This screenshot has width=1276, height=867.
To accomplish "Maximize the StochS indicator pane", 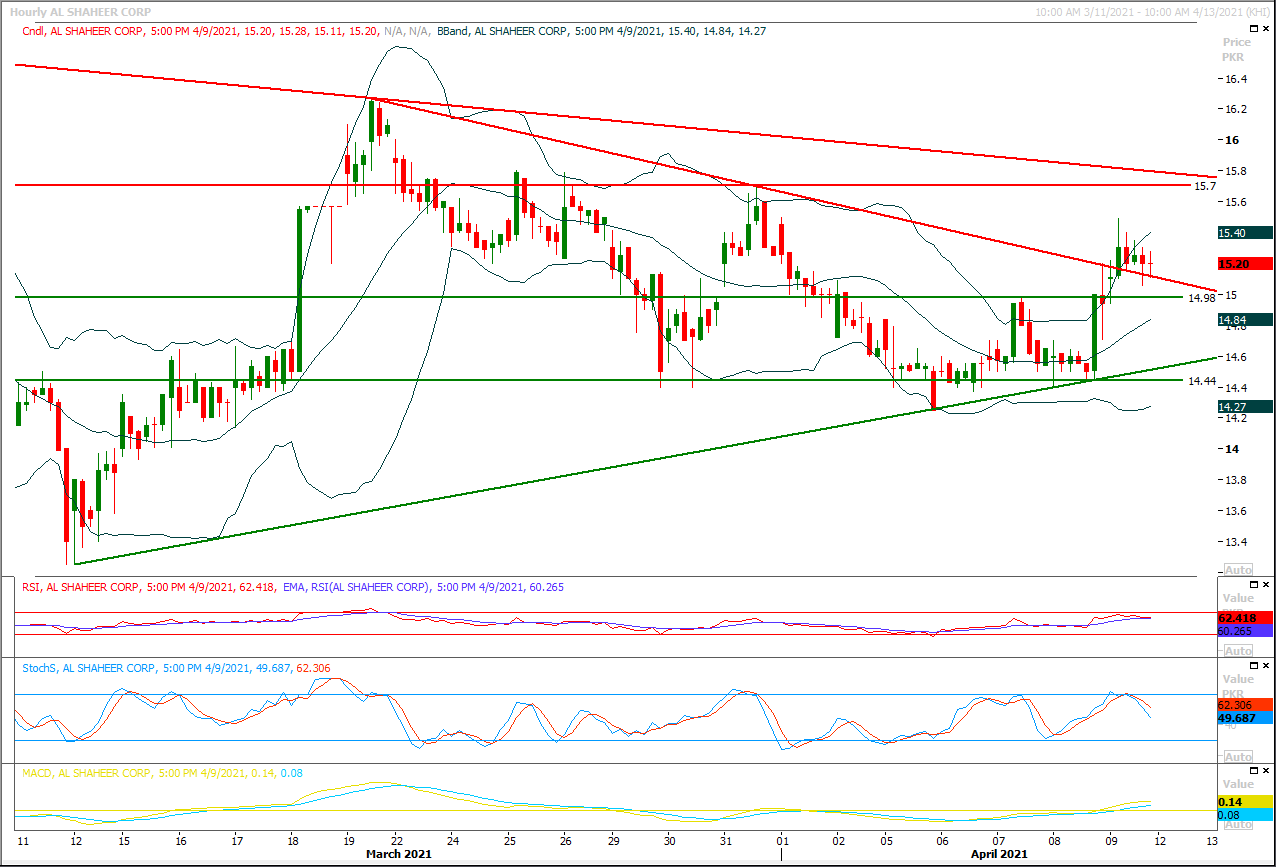I will (x=1255, y=665).
